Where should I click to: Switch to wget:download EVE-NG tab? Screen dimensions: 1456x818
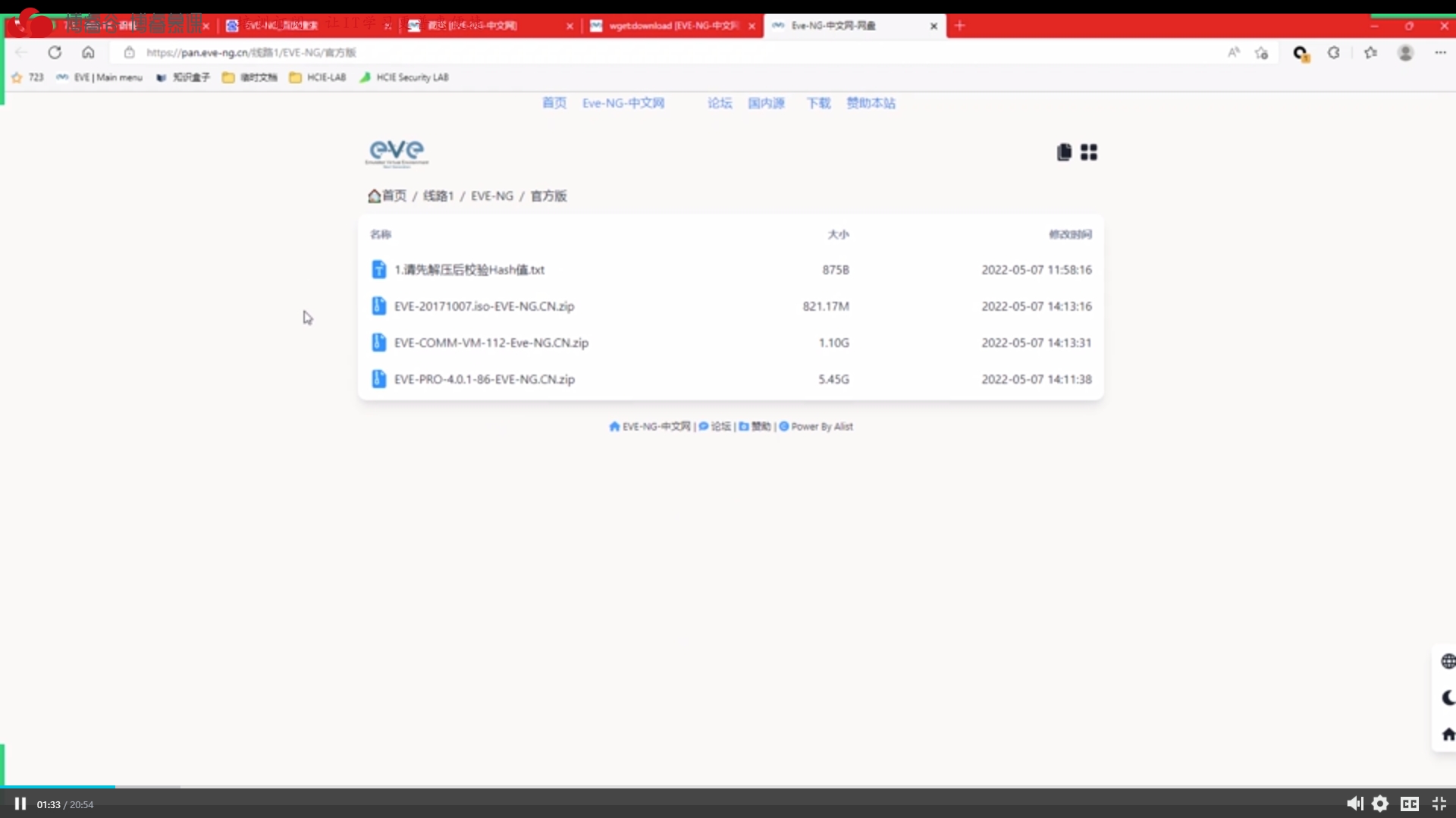672,25
